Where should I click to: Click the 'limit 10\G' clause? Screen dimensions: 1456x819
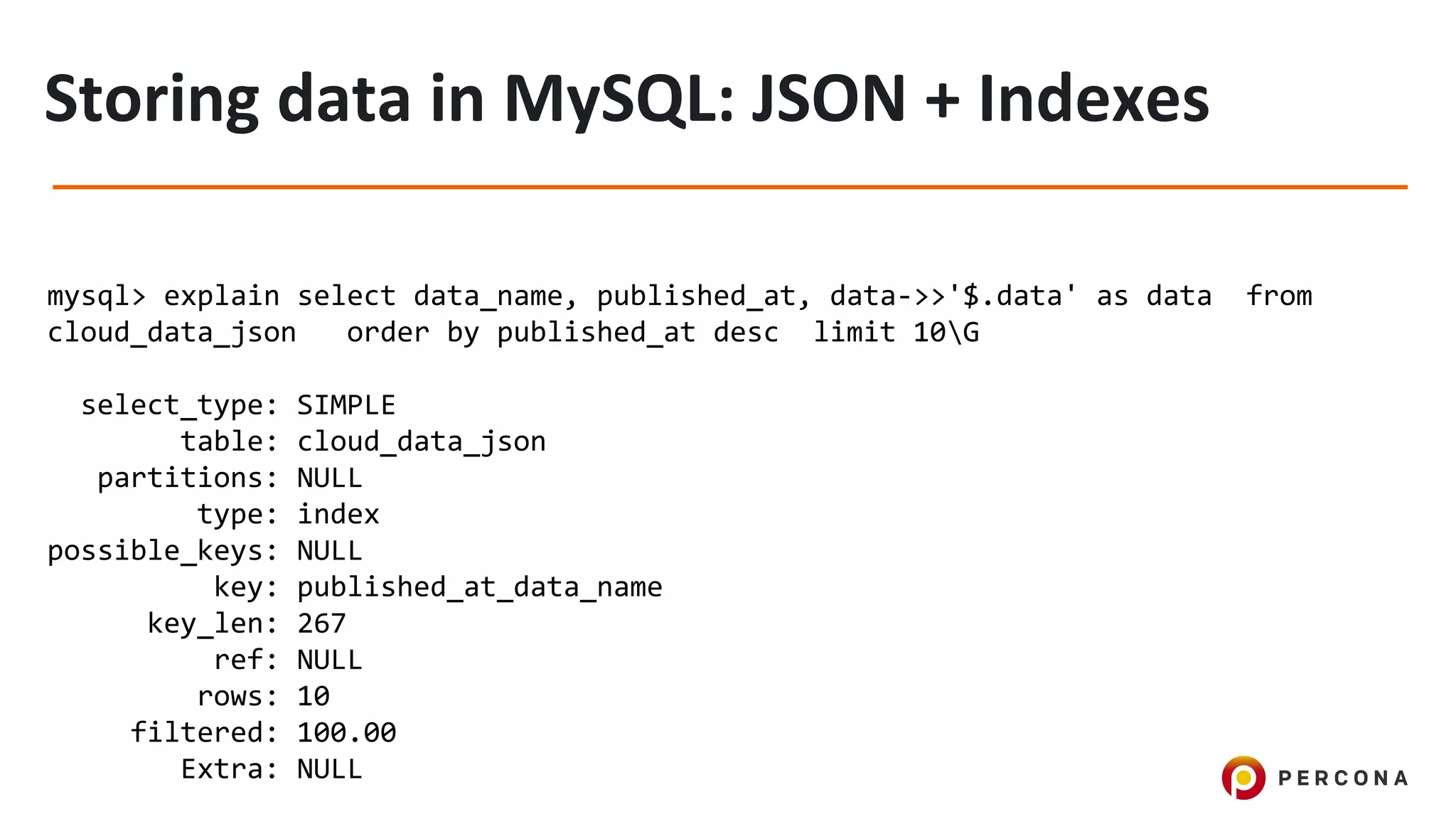click(896, 333)
